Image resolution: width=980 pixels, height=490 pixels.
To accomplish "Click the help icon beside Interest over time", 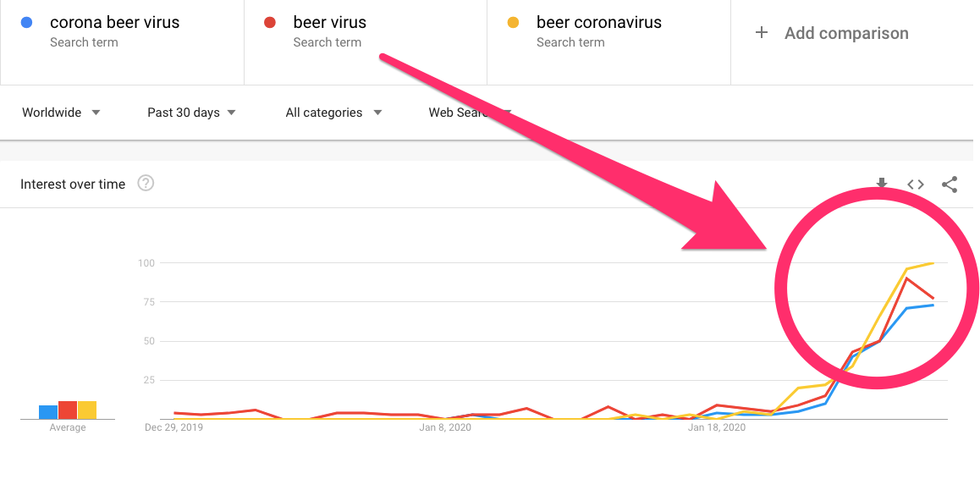I will click(146, 183).
